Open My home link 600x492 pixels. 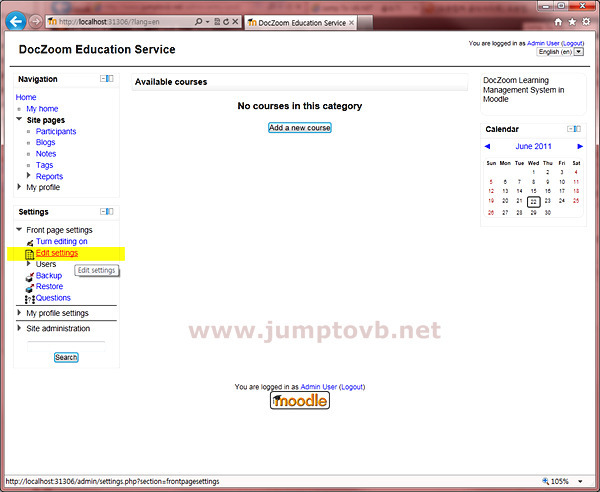tap(42, 109)
